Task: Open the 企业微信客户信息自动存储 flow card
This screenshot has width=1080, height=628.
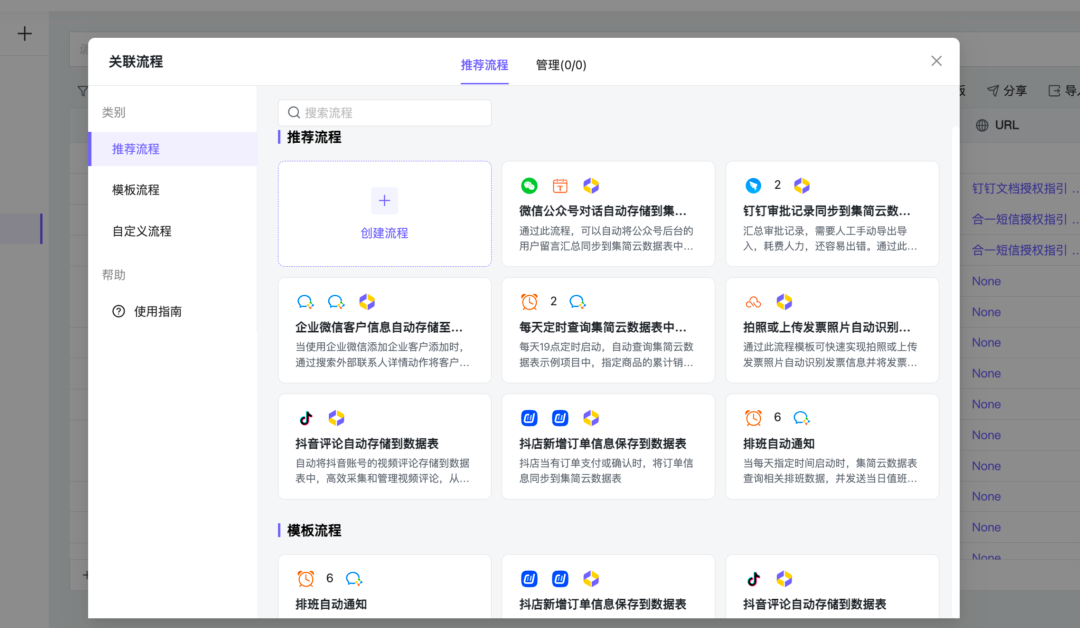Action: pyautogui.click(x=385, y=331)
